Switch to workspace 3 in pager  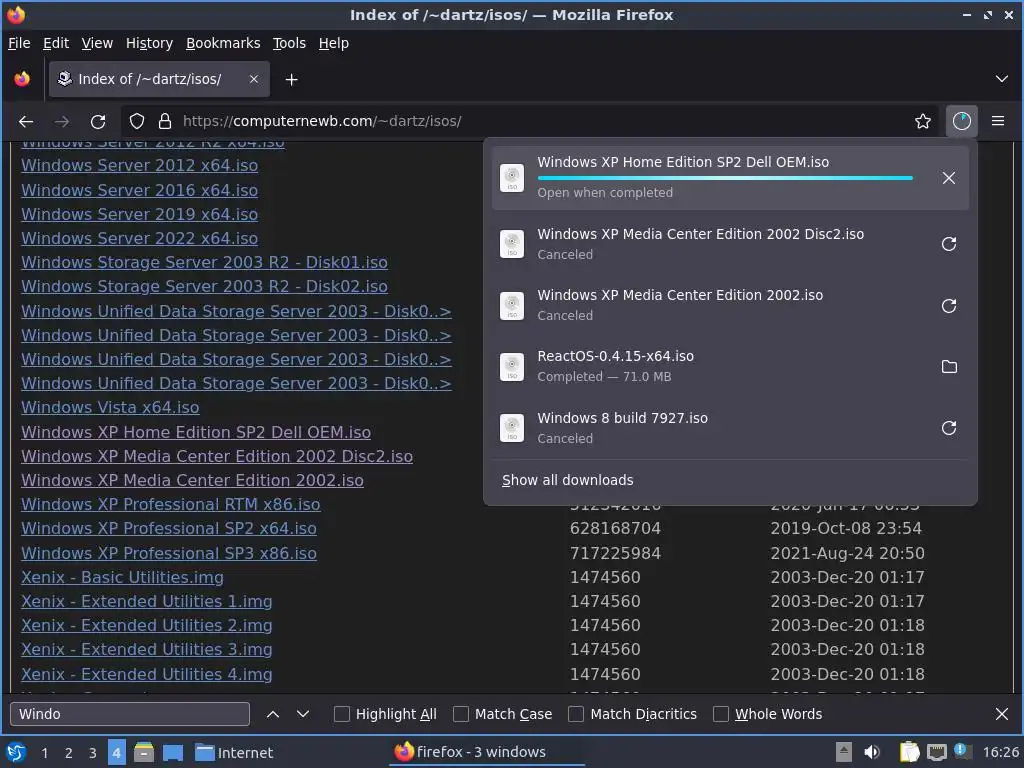pyautogui.click(x=93, y=753)
